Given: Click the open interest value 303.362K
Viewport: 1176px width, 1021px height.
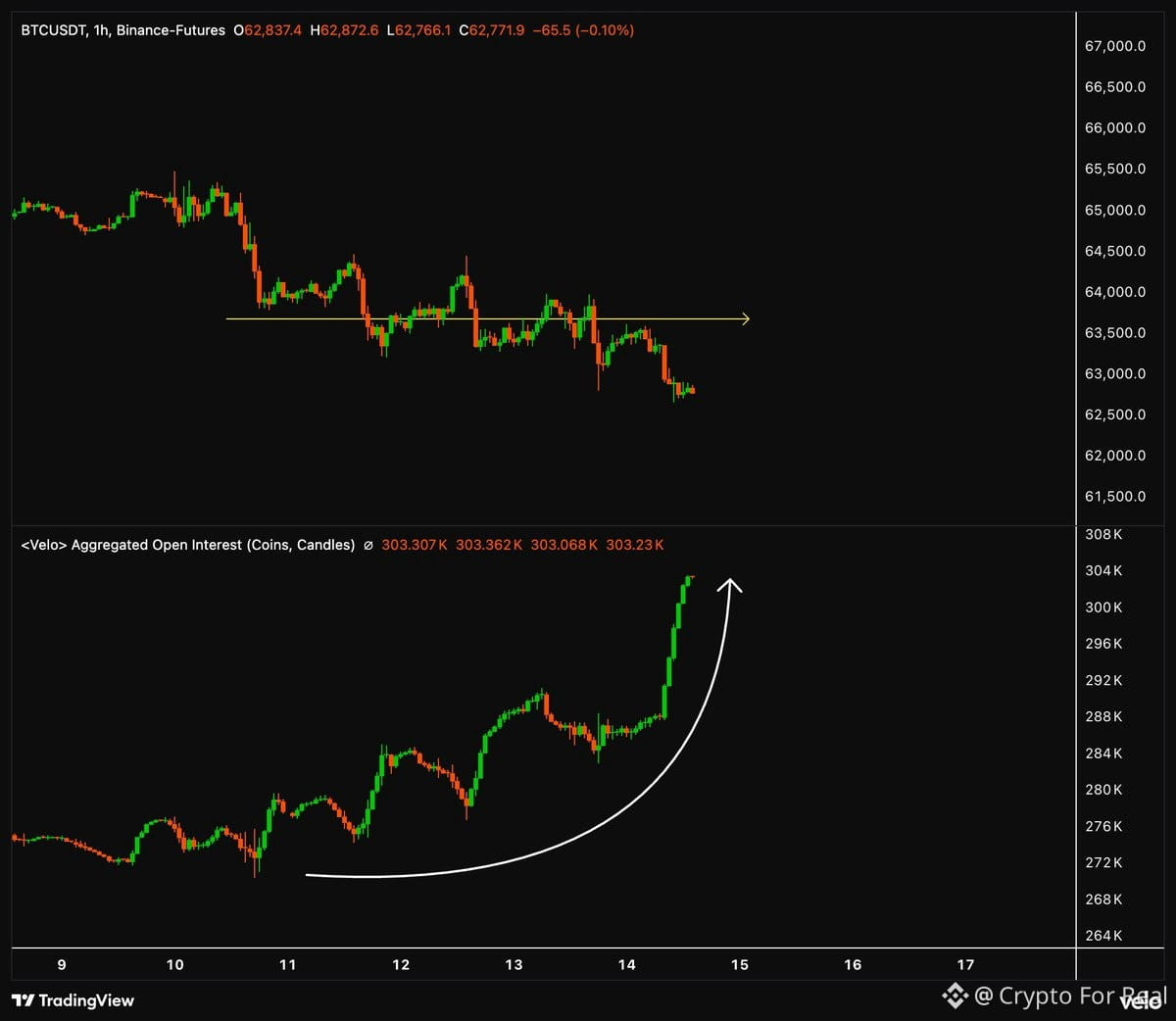Looking at the screenshot, I should pos(489,545).
